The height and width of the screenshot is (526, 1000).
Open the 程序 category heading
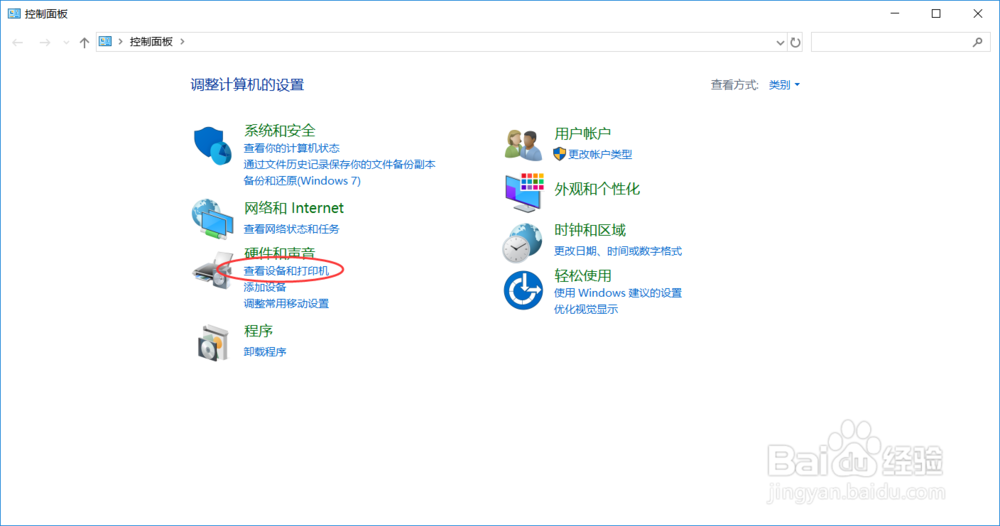click(258, 331)
